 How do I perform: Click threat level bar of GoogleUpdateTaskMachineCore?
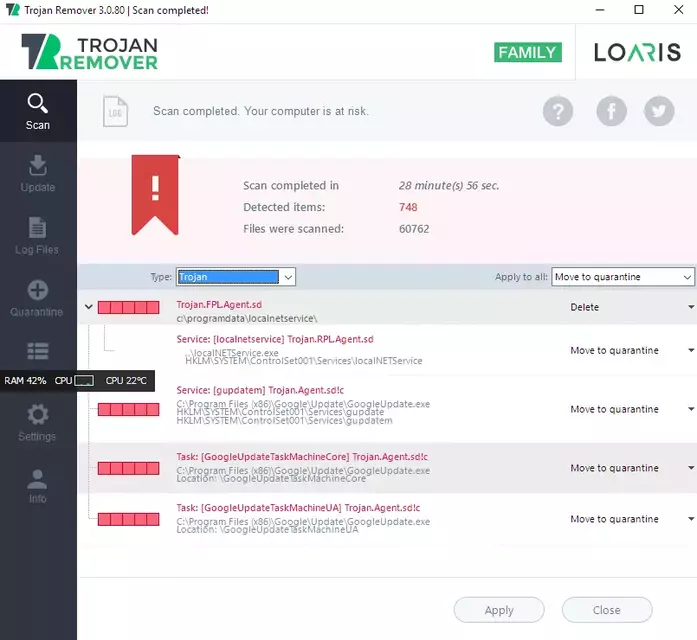click(128, 468)
